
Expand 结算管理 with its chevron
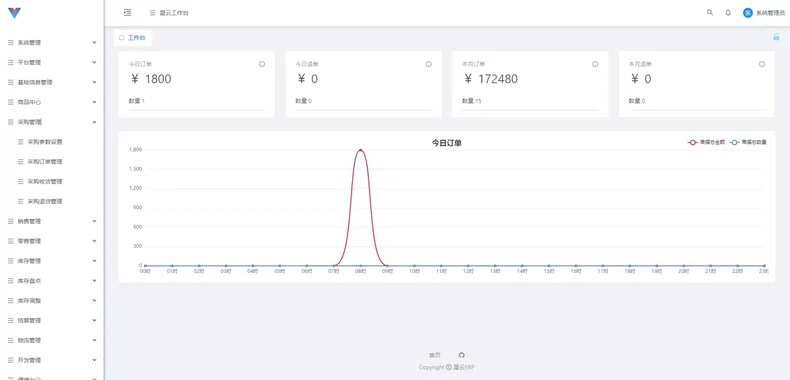pos(94,321)
